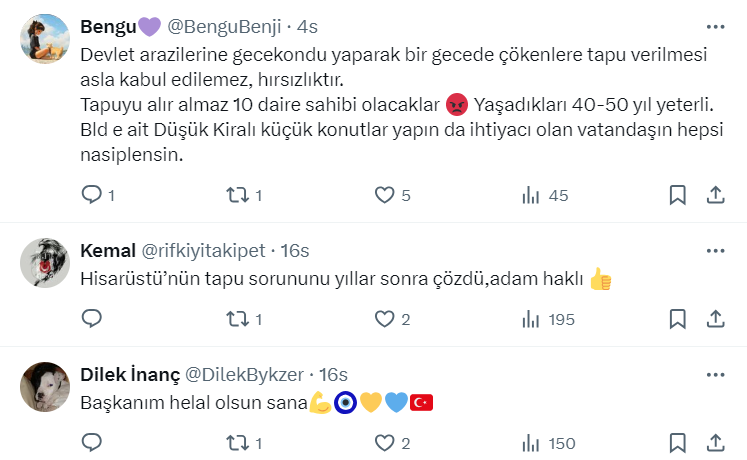Reply to Bengu's tweet
This screenshot has height=460, width=747.
point(92,195)
